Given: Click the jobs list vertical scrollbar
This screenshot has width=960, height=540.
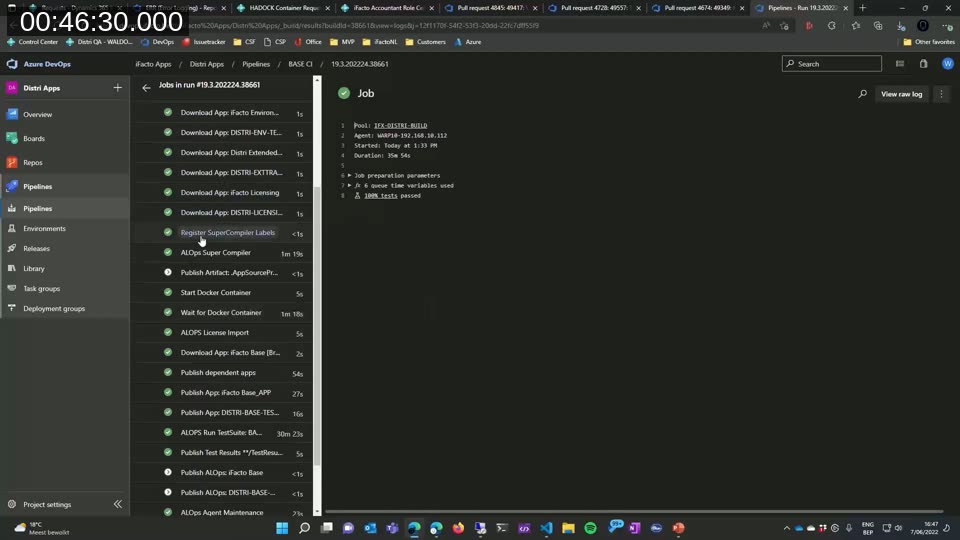Looking at the screenshot, I should (317, 324).
